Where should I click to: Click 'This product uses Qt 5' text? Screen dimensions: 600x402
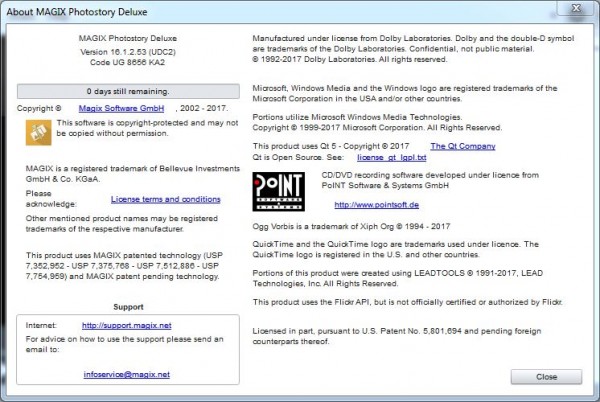coord(331,146)
